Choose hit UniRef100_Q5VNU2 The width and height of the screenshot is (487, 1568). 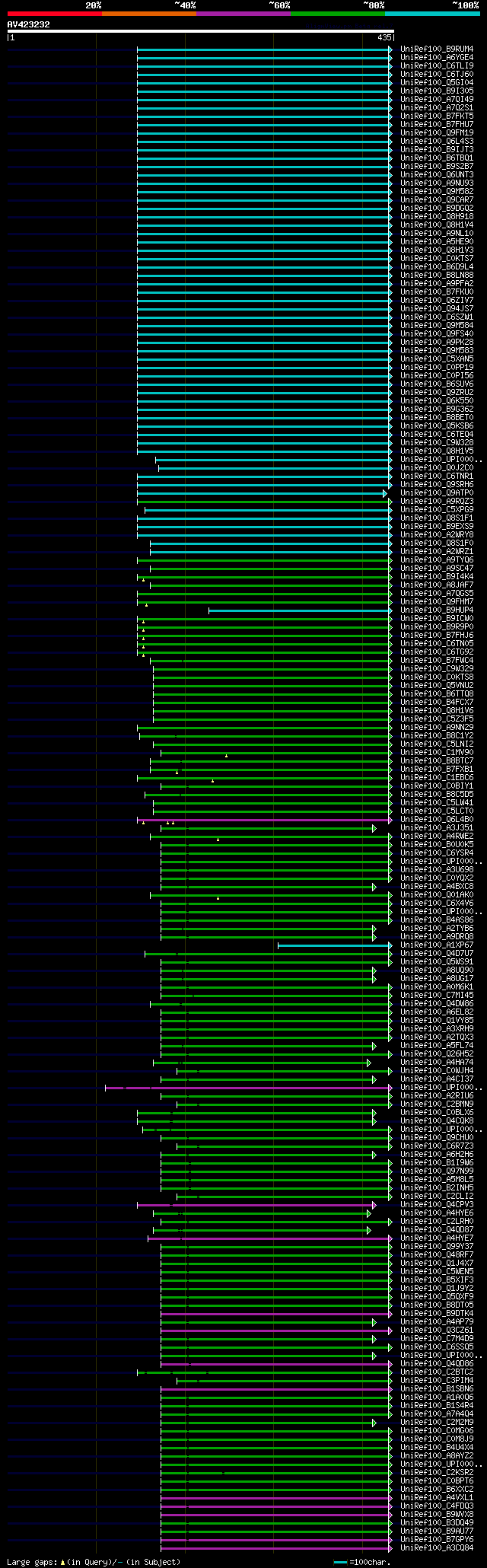437,685
